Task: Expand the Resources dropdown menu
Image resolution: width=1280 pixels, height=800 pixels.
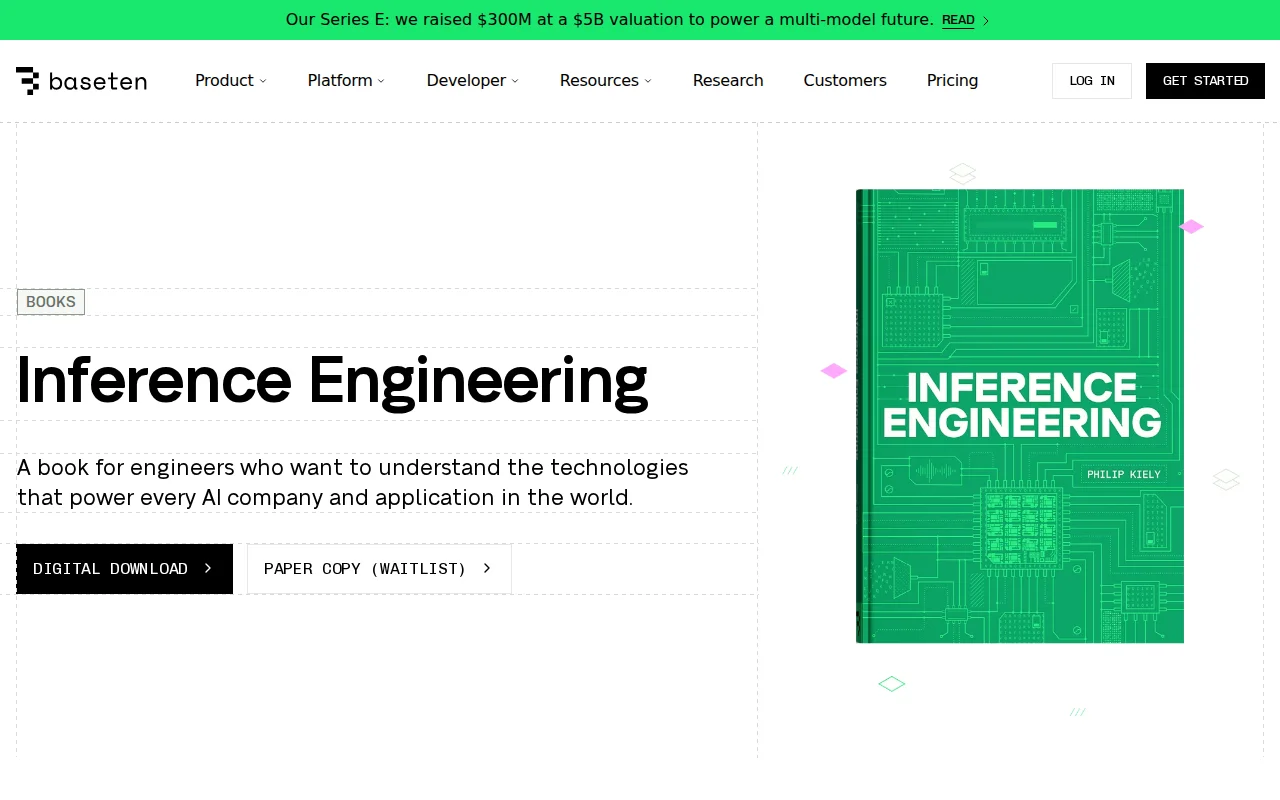Action: coord(606,81)
